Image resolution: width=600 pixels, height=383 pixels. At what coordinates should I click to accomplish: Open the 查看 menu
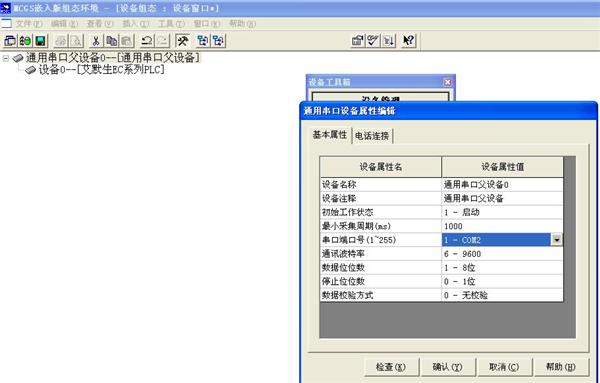[100, 24]
